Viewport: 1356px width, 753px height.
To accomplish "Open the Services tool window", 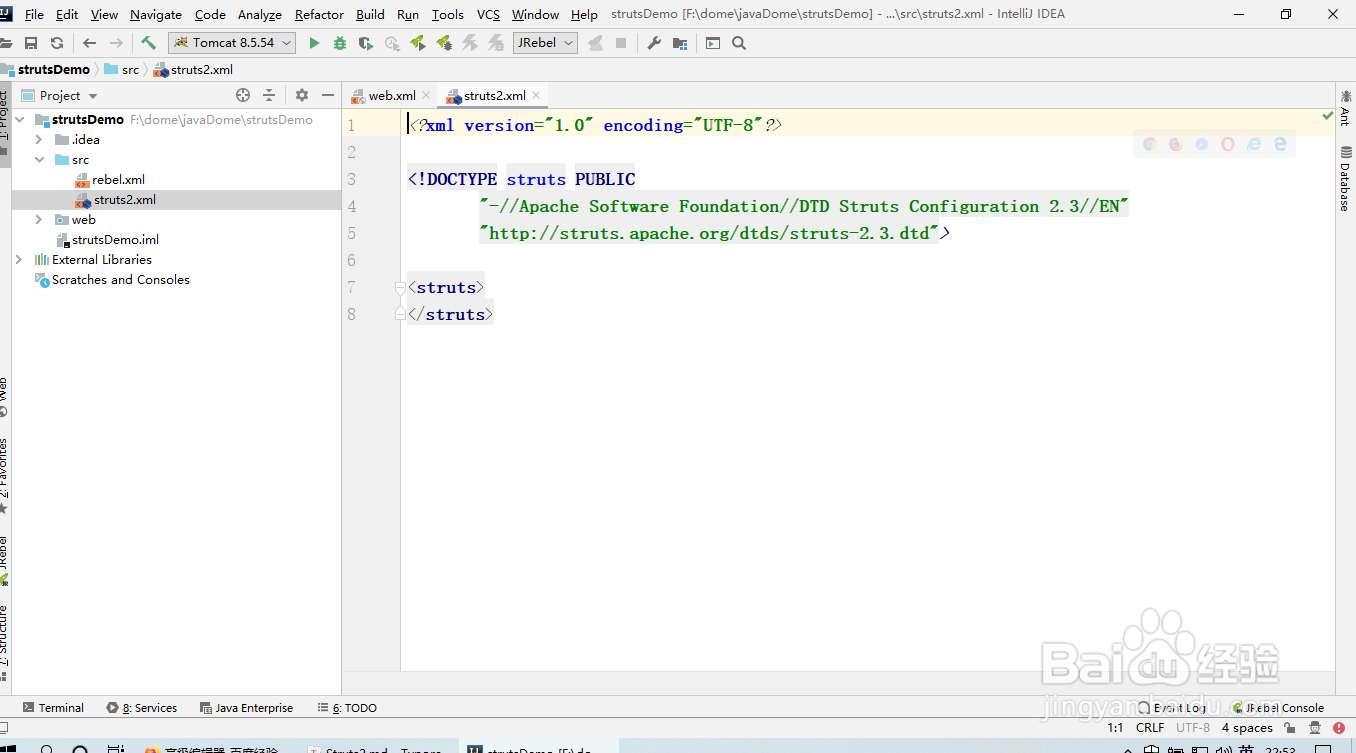I will tap(142, 708).
